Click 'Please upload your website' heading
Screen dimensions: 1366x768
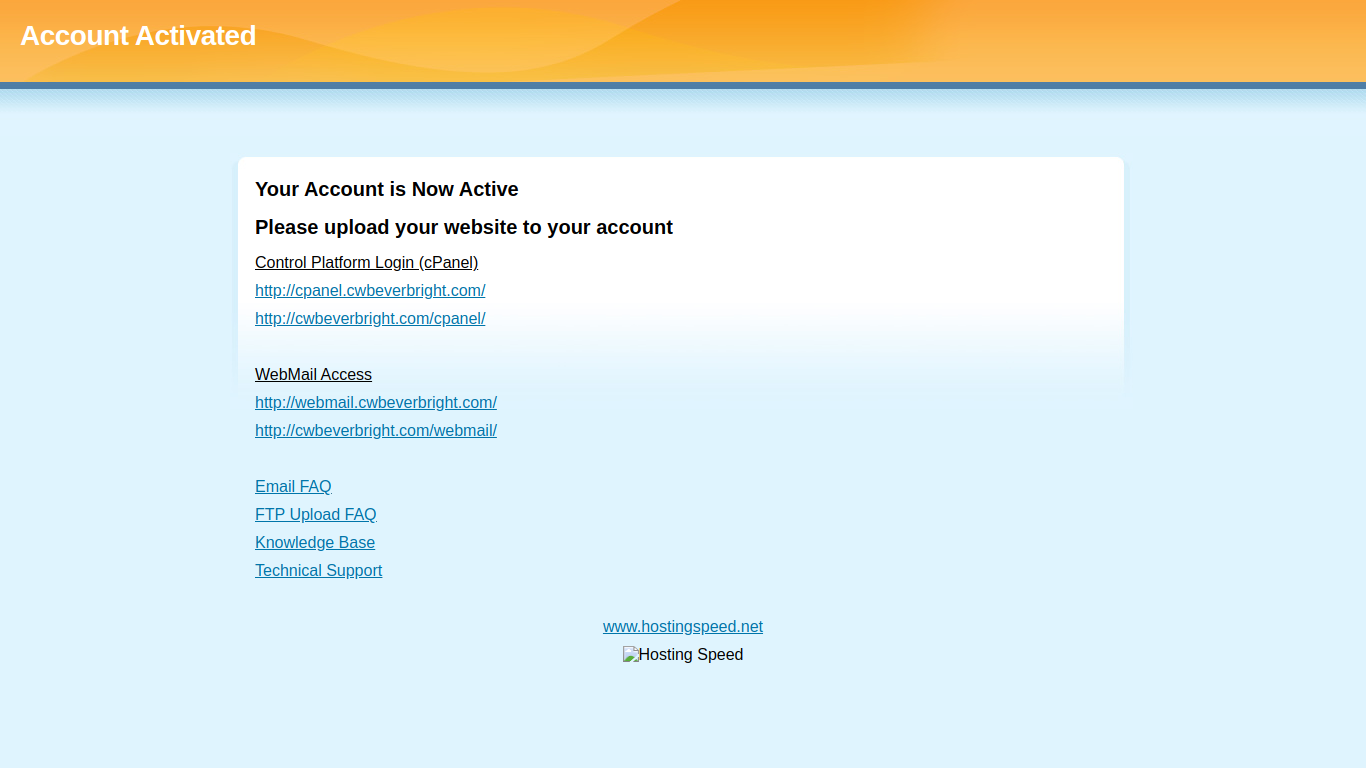(x=464, y=227)
